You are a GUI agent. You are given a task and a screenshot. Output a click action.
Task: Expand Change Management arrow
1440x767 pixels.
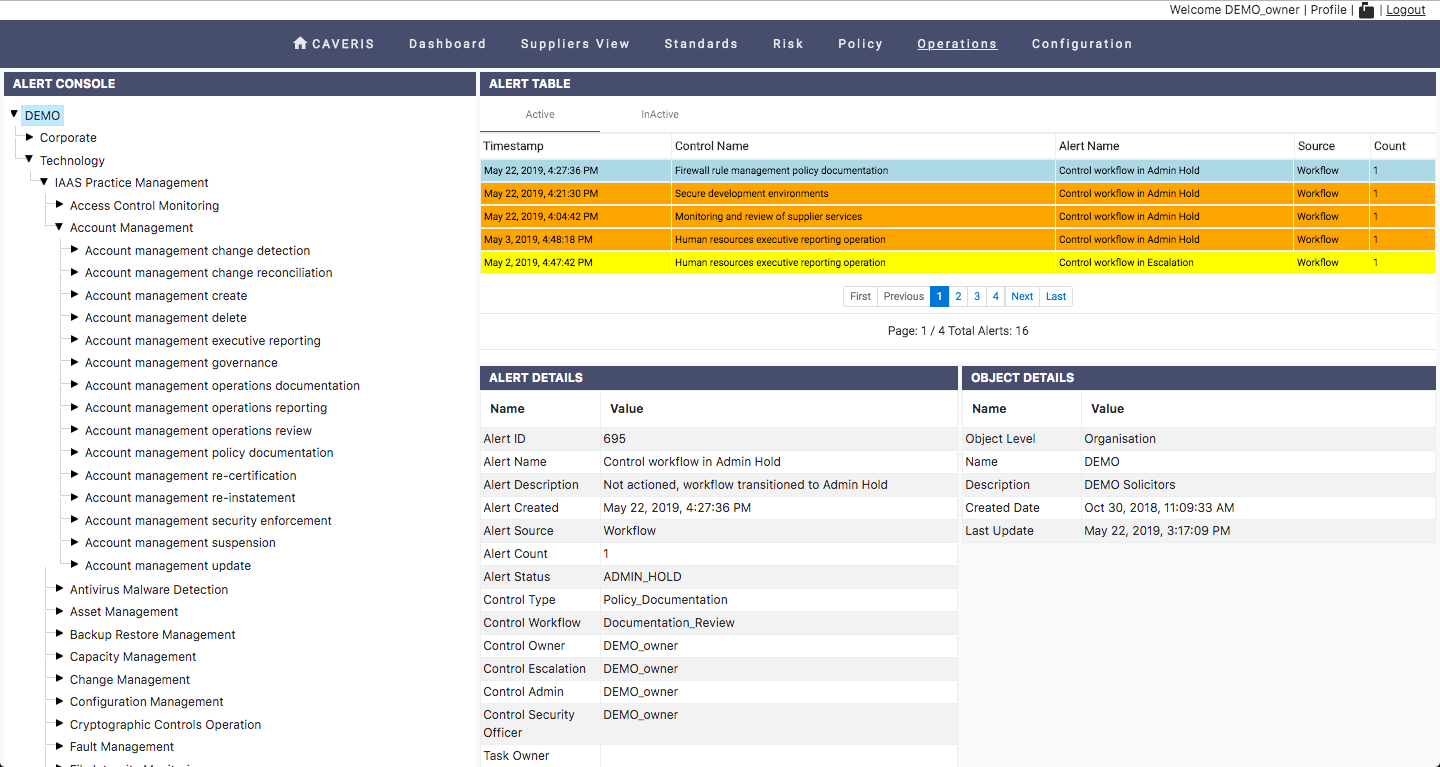click(59, 679)
